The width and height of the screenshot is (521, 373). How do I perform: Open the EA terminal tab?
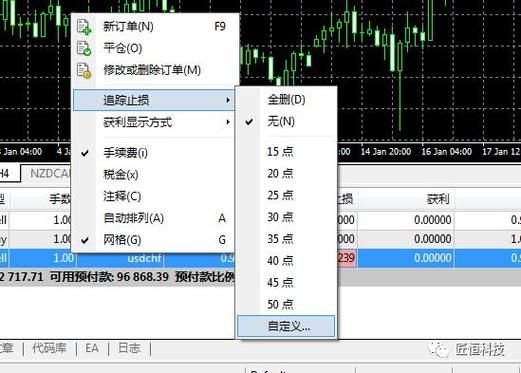click(x=92, y=348)
